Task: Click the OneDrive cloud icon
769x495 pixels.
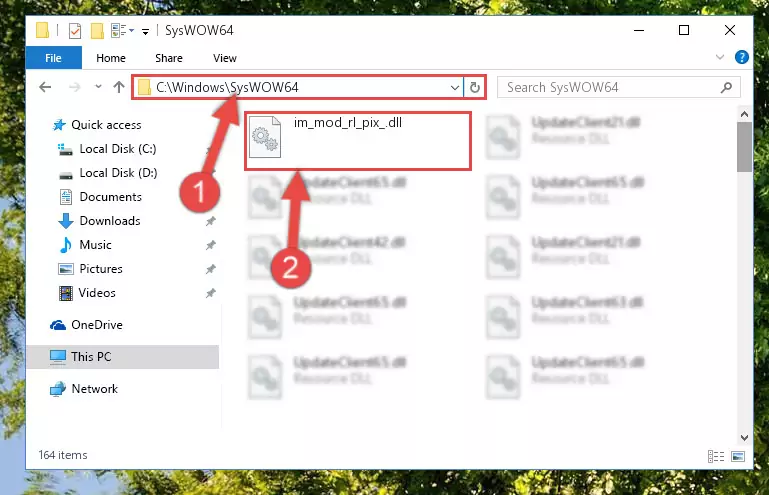Action: [x=58, y=325]
